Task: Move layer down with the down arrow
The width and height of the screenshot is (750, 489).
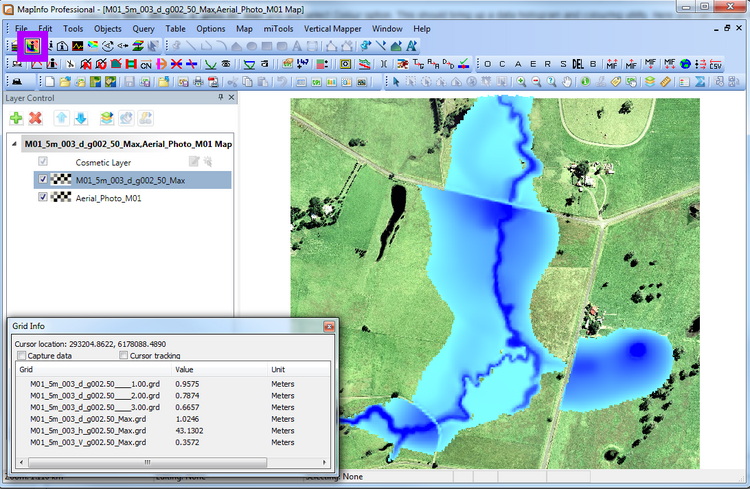Action: (80, 118)
